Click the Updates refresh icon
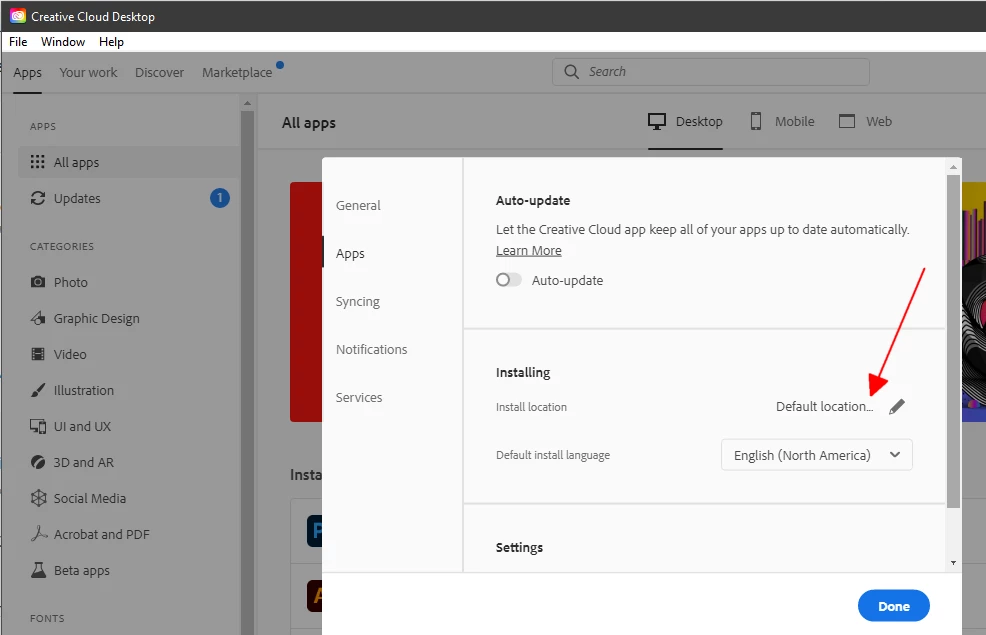 click(38, 198)
